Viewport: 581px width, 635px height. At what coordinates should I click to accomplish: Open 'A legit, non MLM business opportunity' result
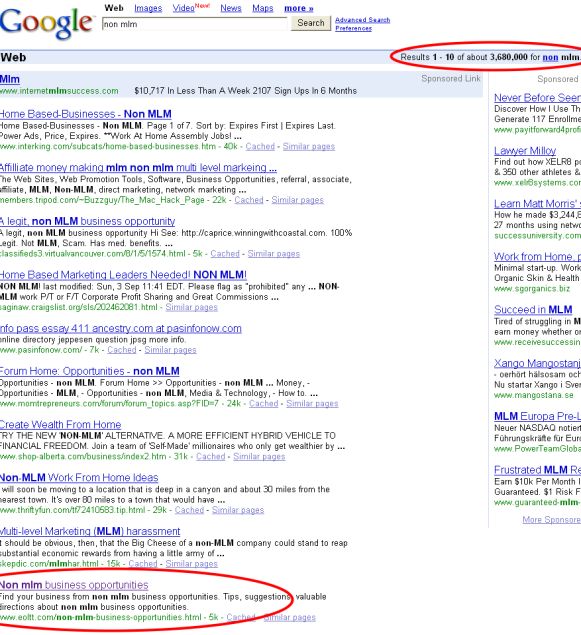(x=87, y=222)
